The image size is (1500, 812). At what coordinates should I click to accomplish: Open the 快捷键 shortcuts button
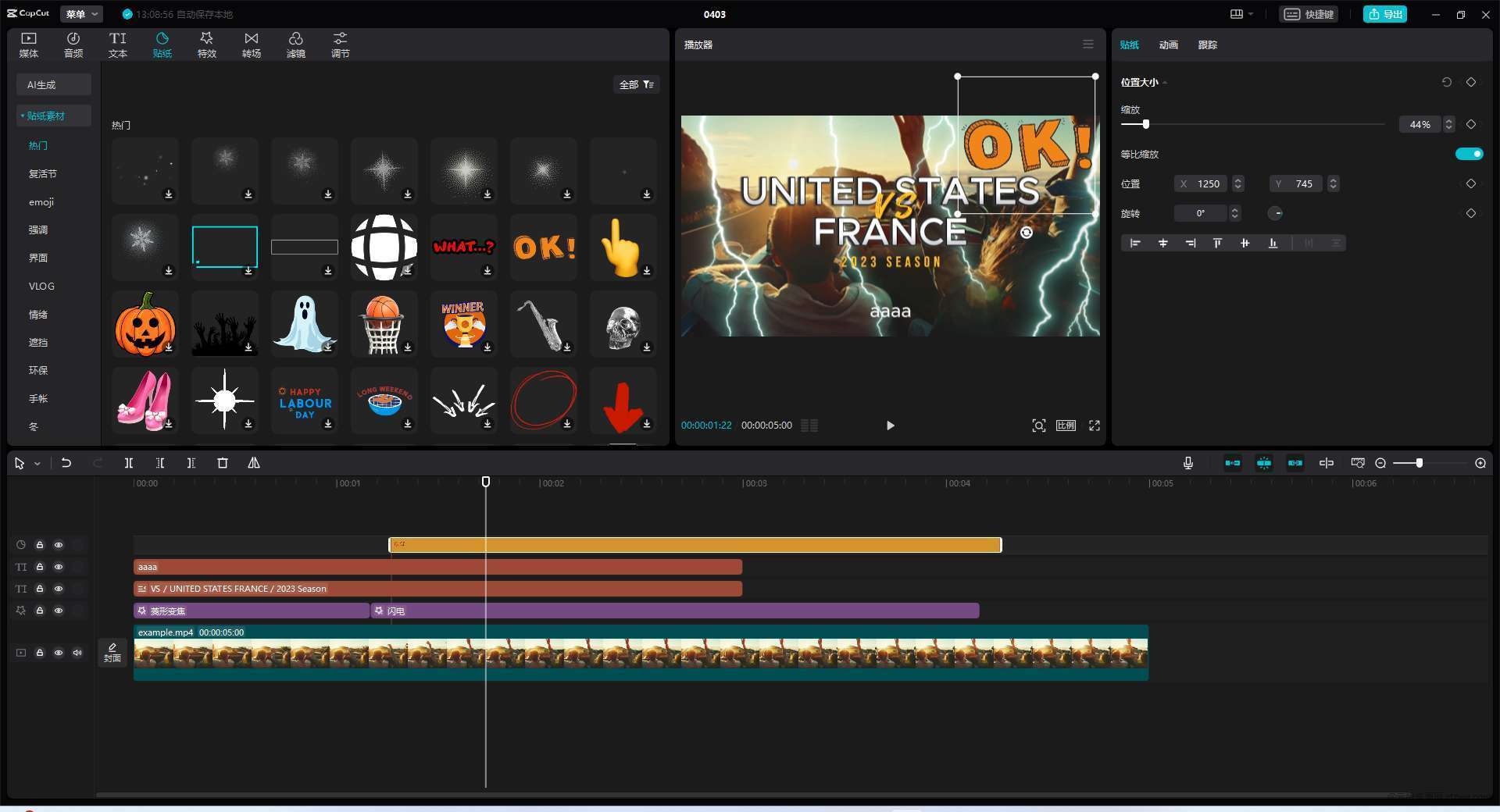pos(1309,14)
